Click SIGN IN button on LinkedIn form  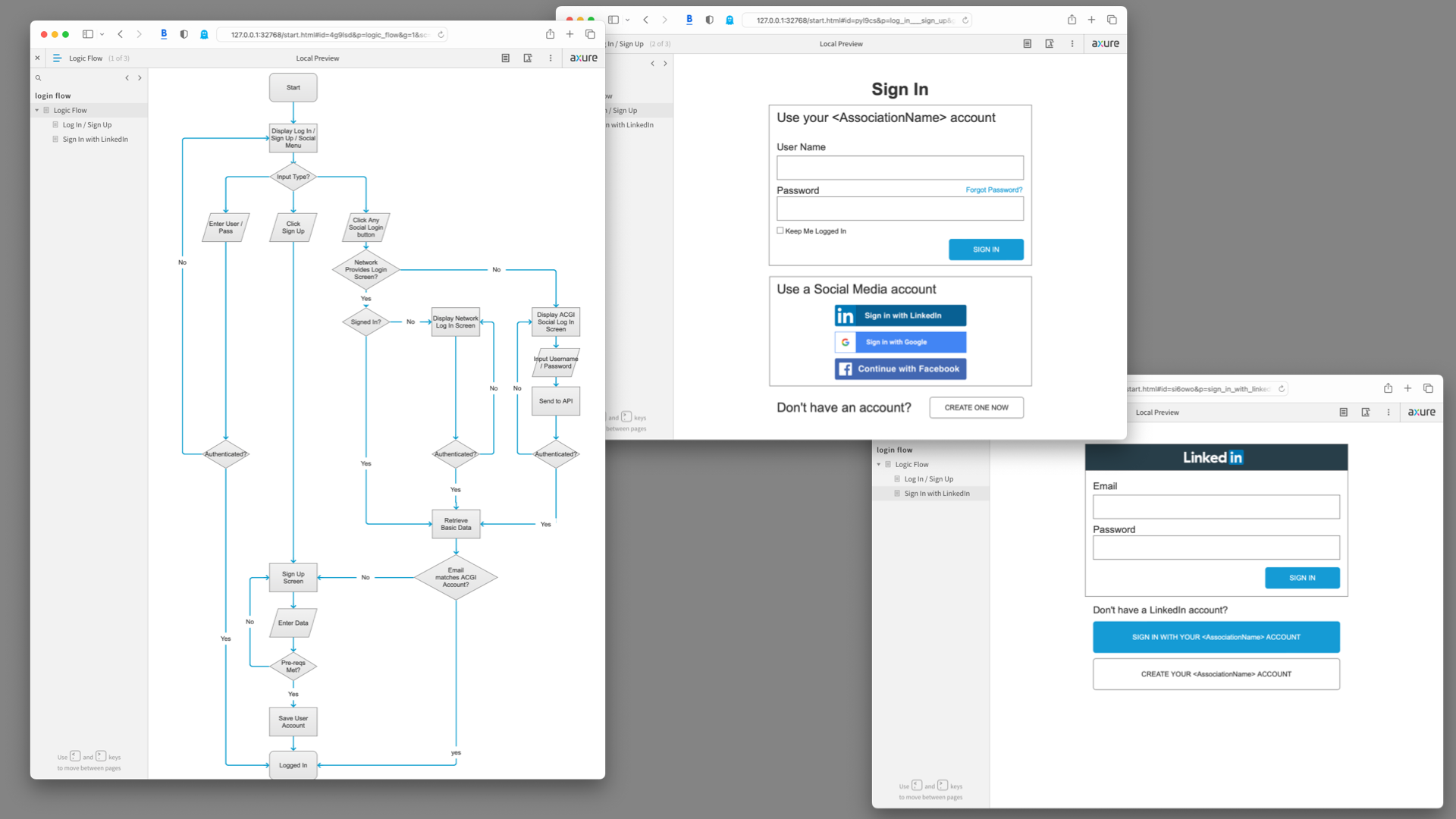coord(1302,578)
